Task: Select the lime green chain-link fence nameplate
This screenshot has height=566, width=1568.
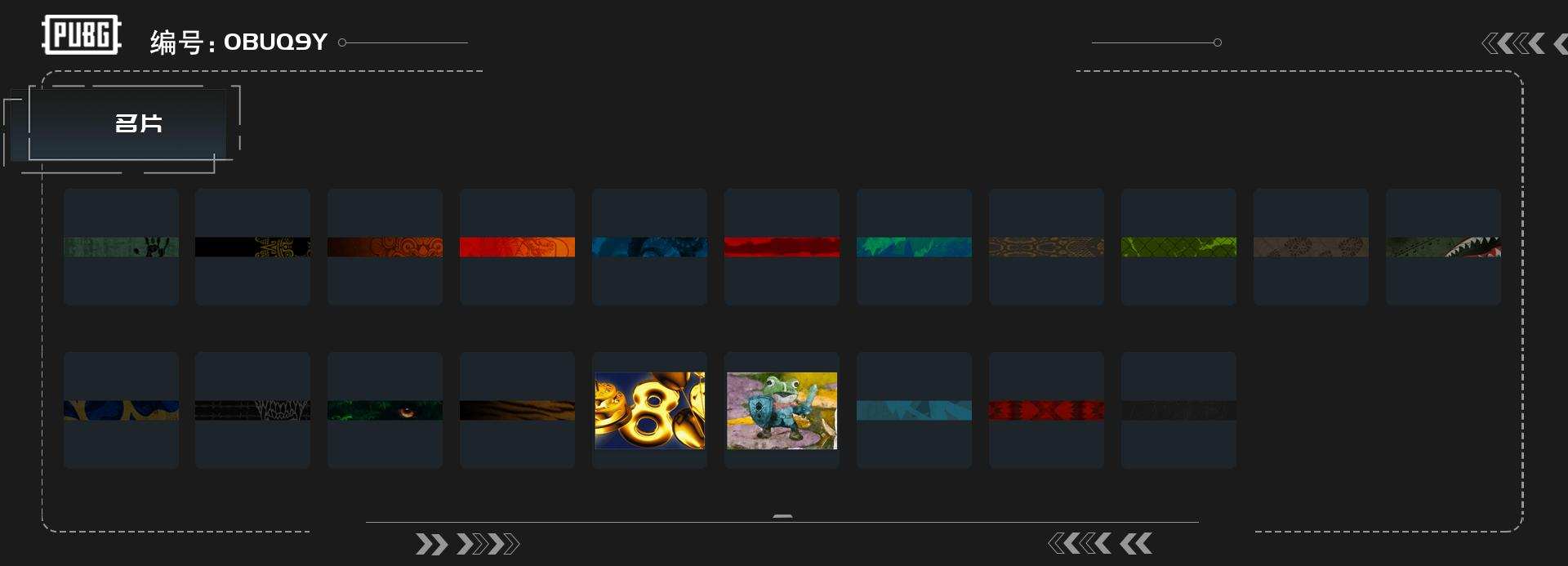Action: point(1178,247)
